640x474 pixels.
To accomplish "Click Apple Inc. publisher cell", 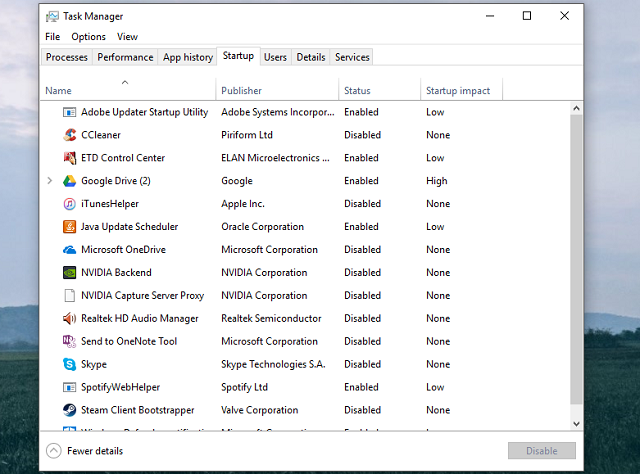I will [243, 204].
